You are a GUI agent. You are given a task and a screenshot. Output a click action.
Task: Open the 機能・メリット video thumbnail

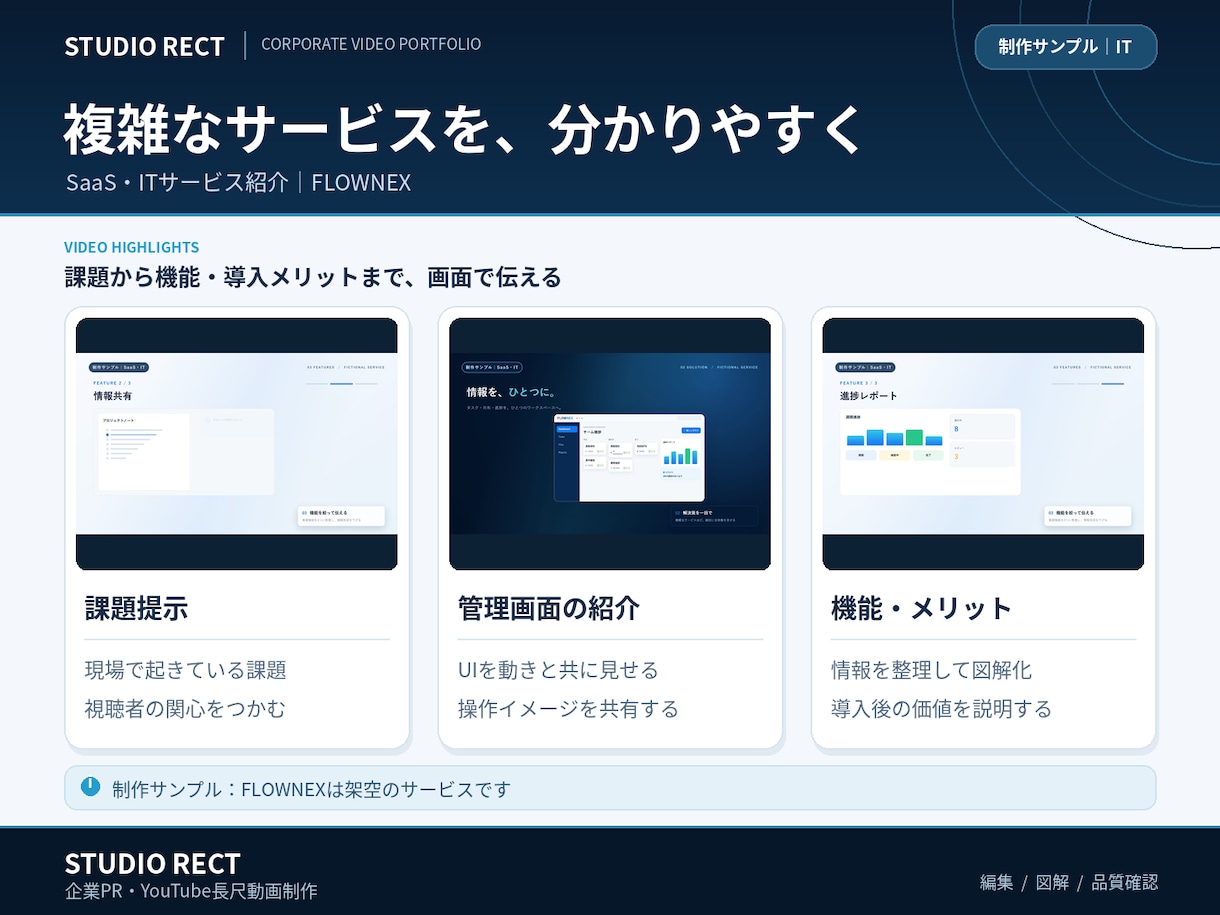(983, 444)
